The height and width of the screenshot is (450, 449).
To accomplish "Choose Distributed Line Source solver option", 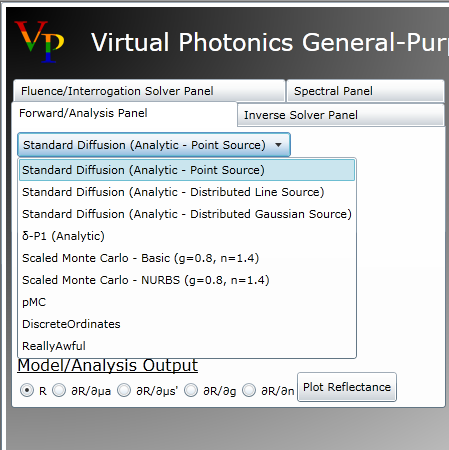I will point(187,192).
